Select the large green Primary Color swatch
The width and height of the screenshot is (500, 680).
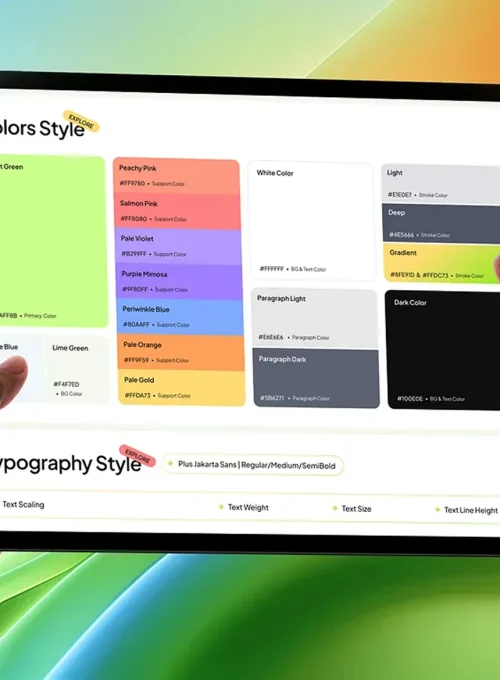click(x=53, y=242)
